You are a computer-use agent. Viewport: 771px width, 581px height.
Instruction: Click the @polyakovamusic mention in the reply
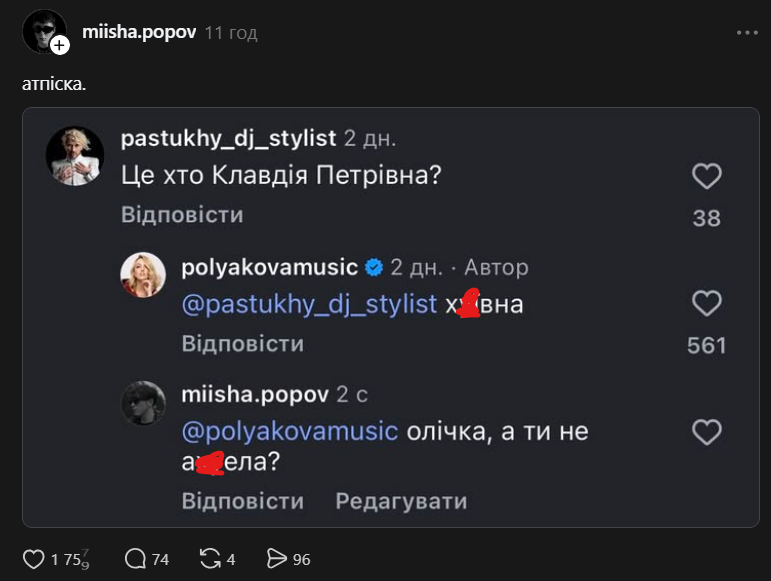pyautogui.click(x=290, y=432)
